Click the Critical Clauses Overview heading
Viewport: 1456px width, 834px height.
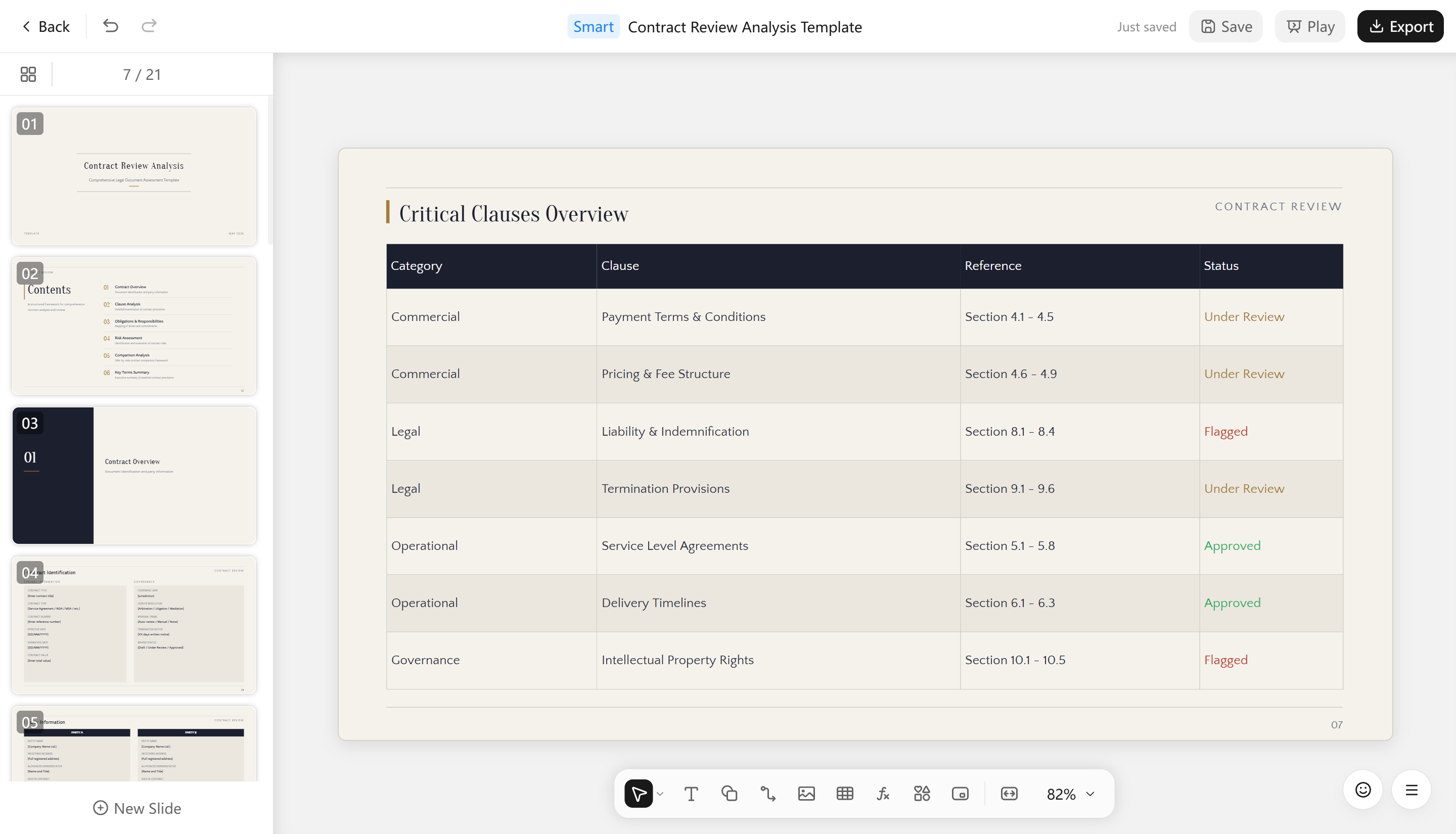[x=514, y=214]
